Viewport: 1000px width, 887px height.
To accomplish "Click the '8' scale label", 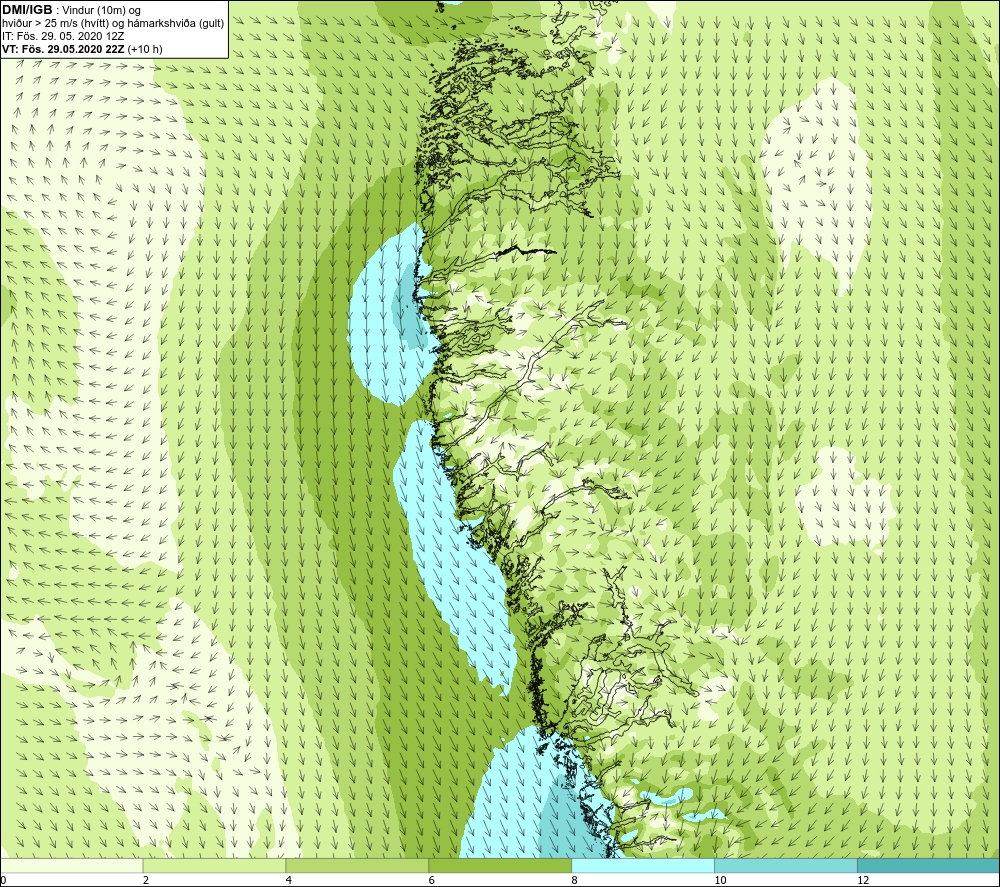I will 575,880.
